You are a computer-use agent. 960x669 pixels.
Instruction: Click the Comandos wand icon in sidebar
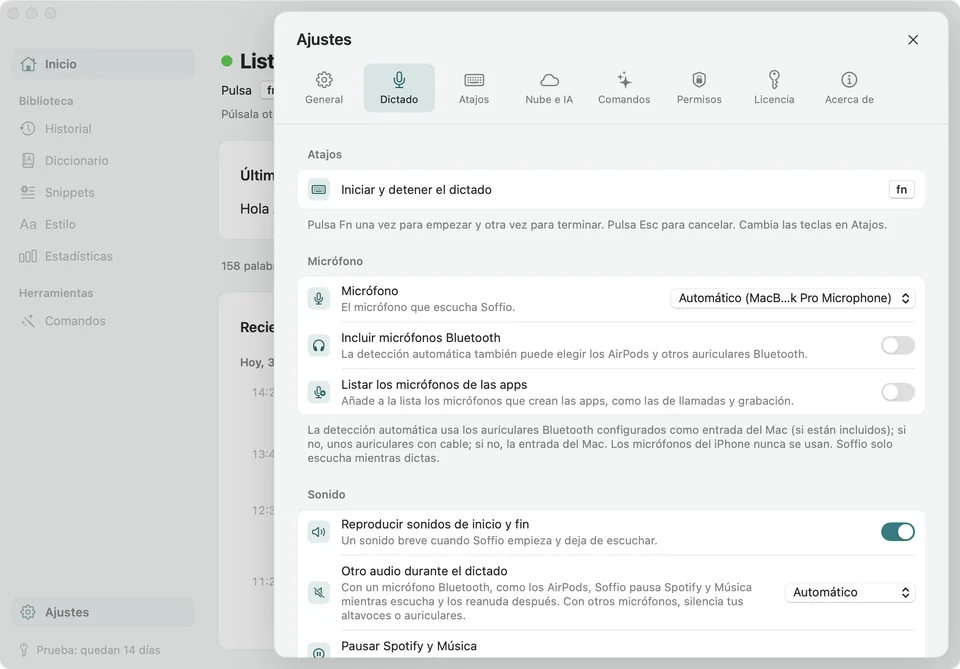pos(28,321)
